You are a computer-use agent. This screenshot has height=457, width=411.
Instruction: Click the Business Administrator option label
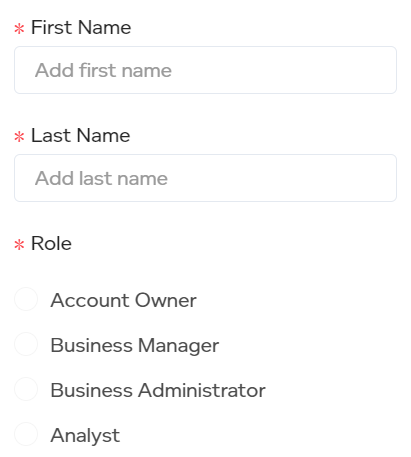[x=158, y=390]
